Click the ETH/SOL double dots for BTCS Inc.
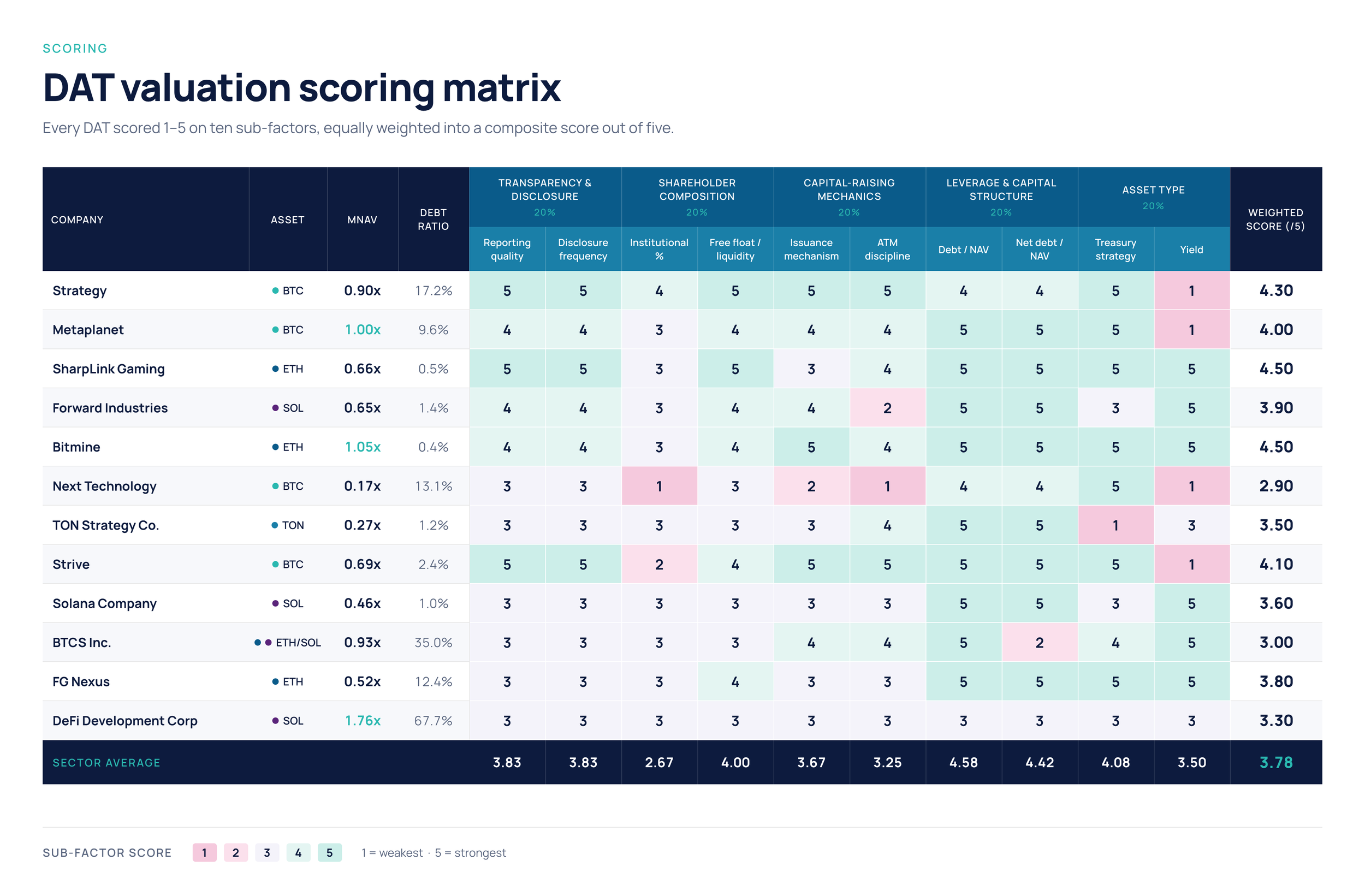Screen dimensions: 1365x896 [263, 643]
